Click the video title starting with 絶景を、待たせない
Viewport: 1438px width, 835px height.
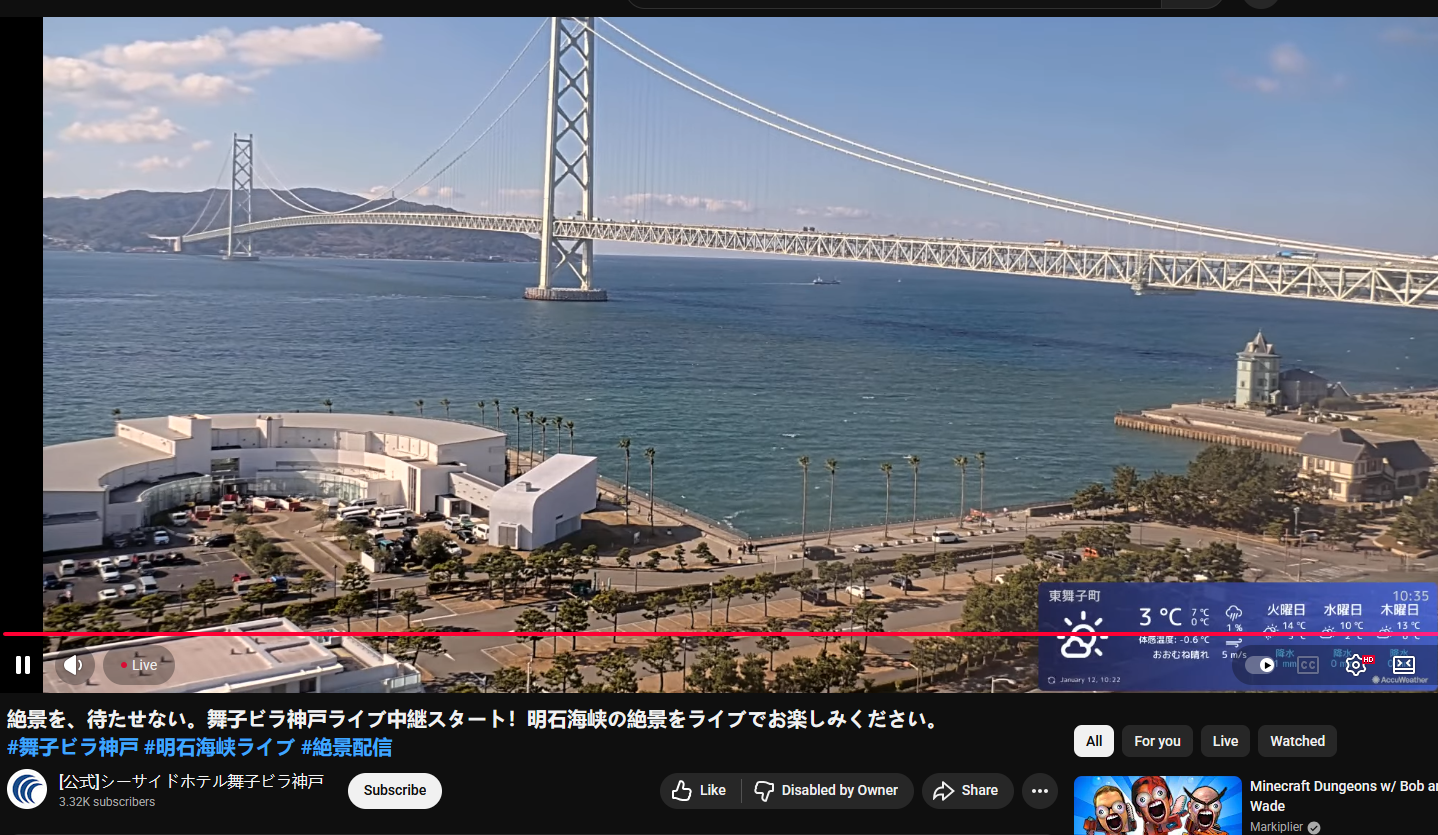click(x=475, y=719)
